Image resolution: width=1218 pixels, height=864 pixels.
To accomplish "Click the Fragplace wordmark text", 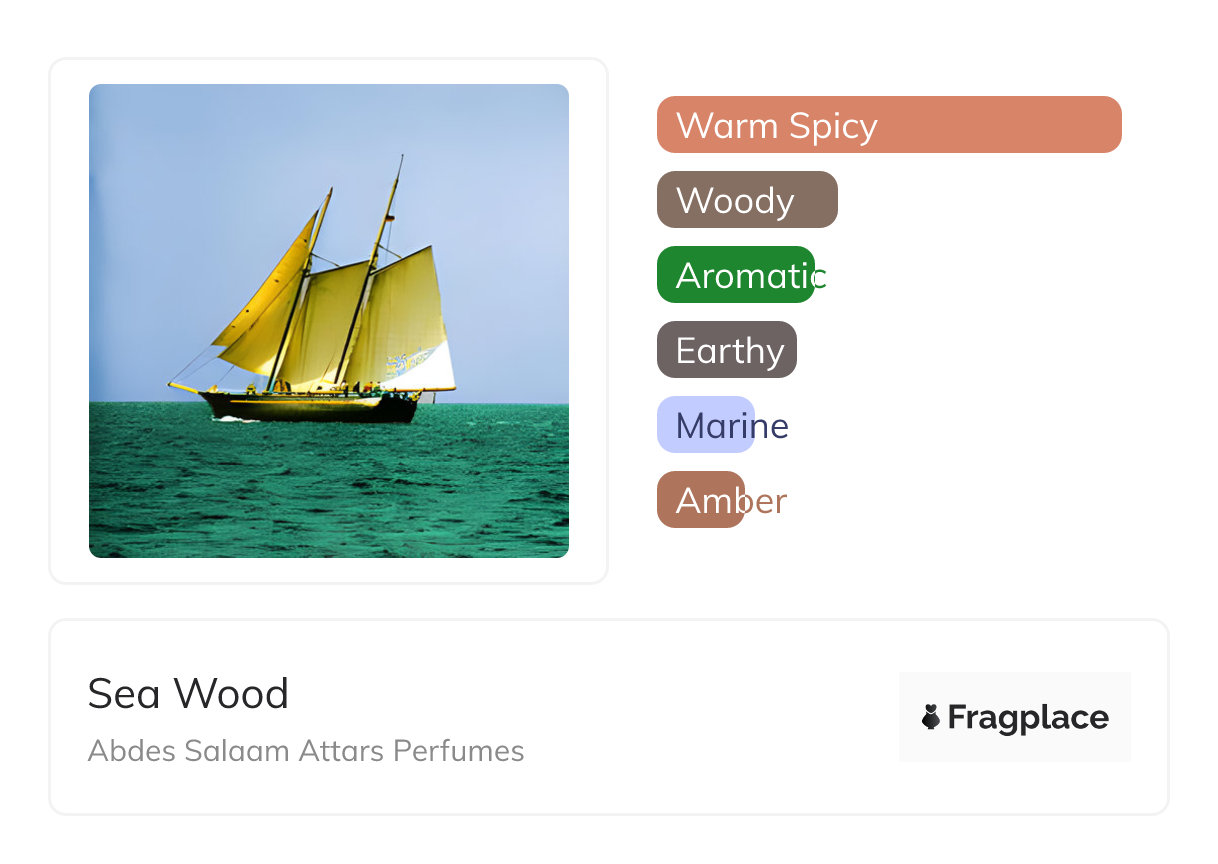I will coord(1028,717).
